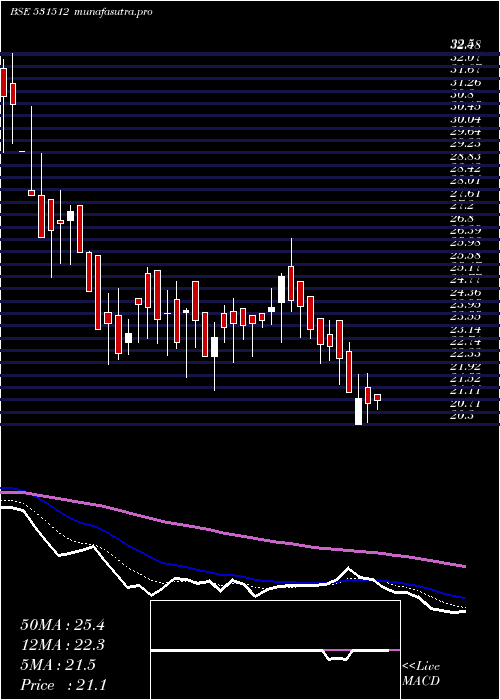Click the 32.48 top price label
Image resolution: width=500 pixels, height=700 pixels.
[x=465, y=45]
